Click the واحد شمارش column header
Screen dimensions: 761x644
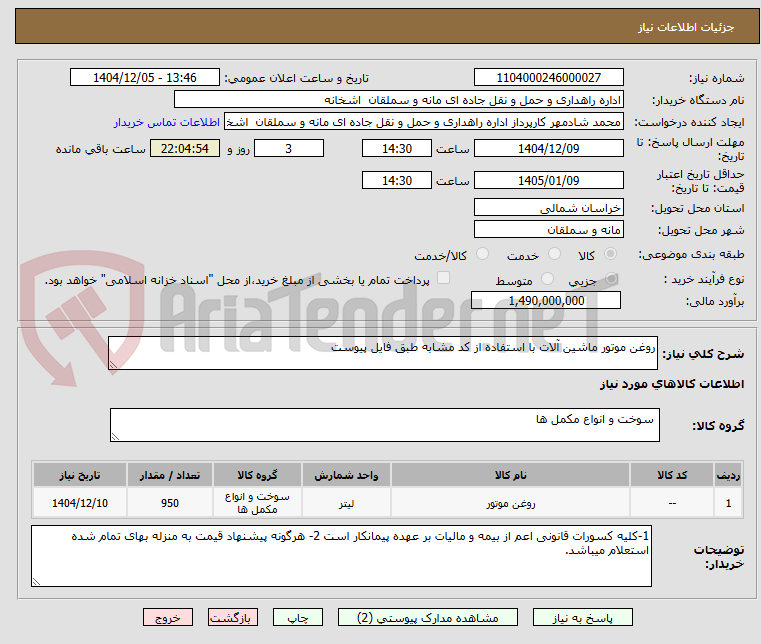click(346, 475)
